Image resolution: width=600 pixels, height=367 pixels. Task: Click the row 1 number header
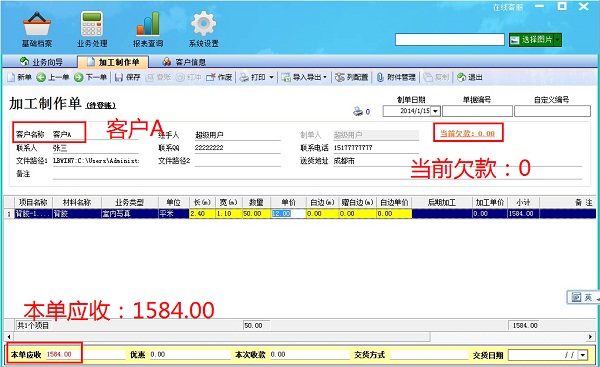coord(9,214)
